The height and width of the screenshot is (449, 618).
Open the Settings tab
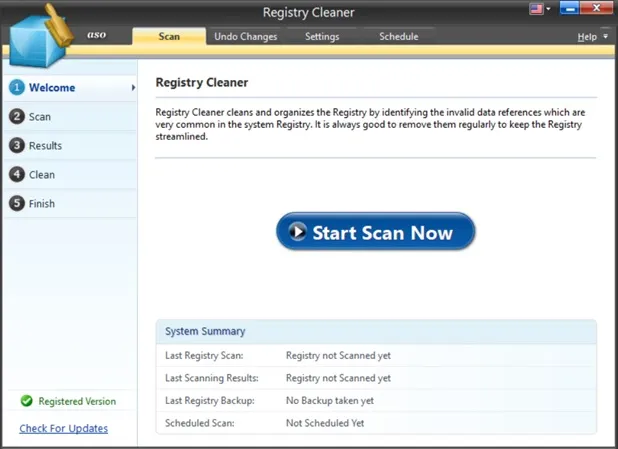(322, 37)
